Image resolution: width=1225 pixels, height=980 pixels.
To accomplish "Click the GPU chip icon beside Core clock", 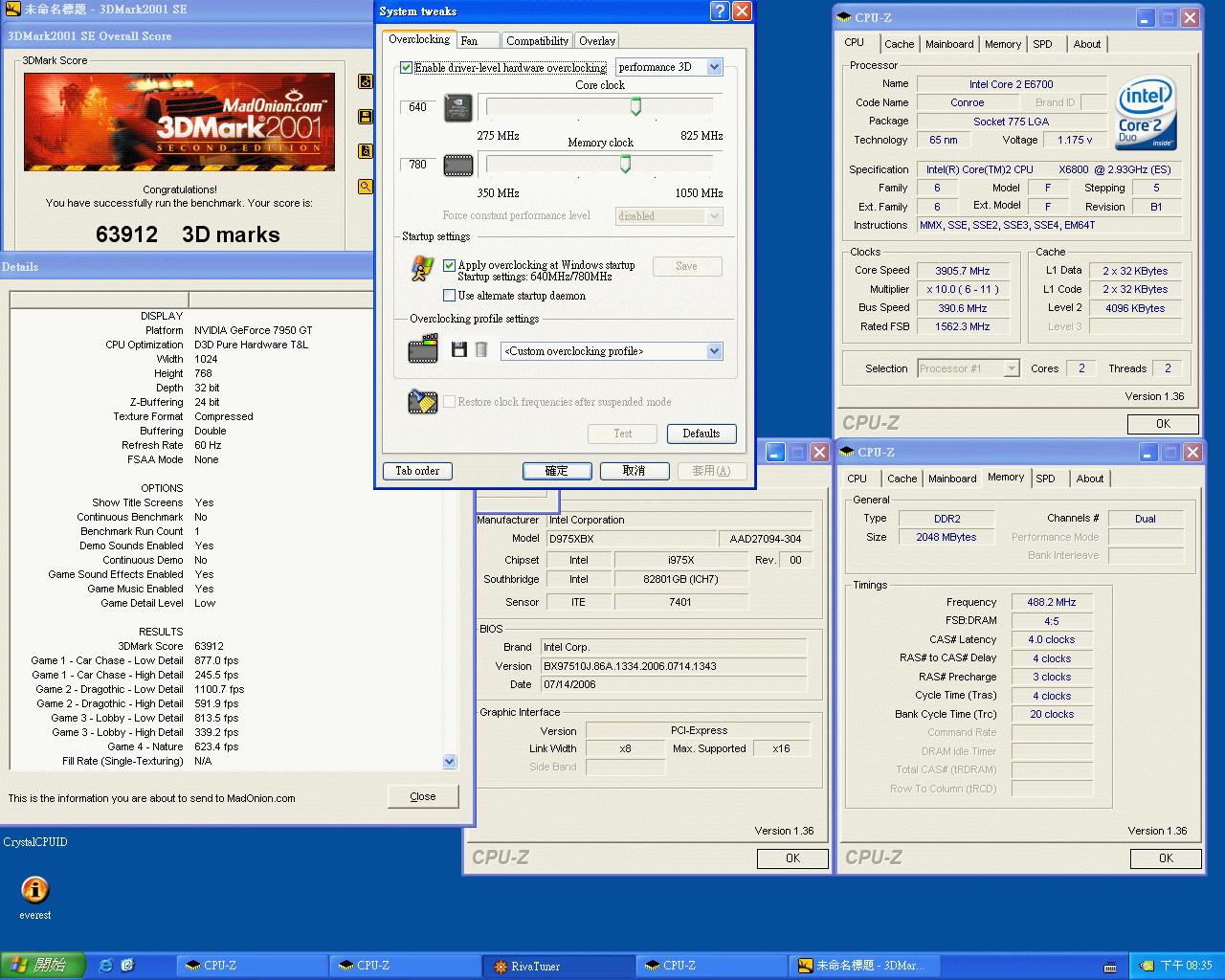I will pyautogui.click(x=458, y=107).
